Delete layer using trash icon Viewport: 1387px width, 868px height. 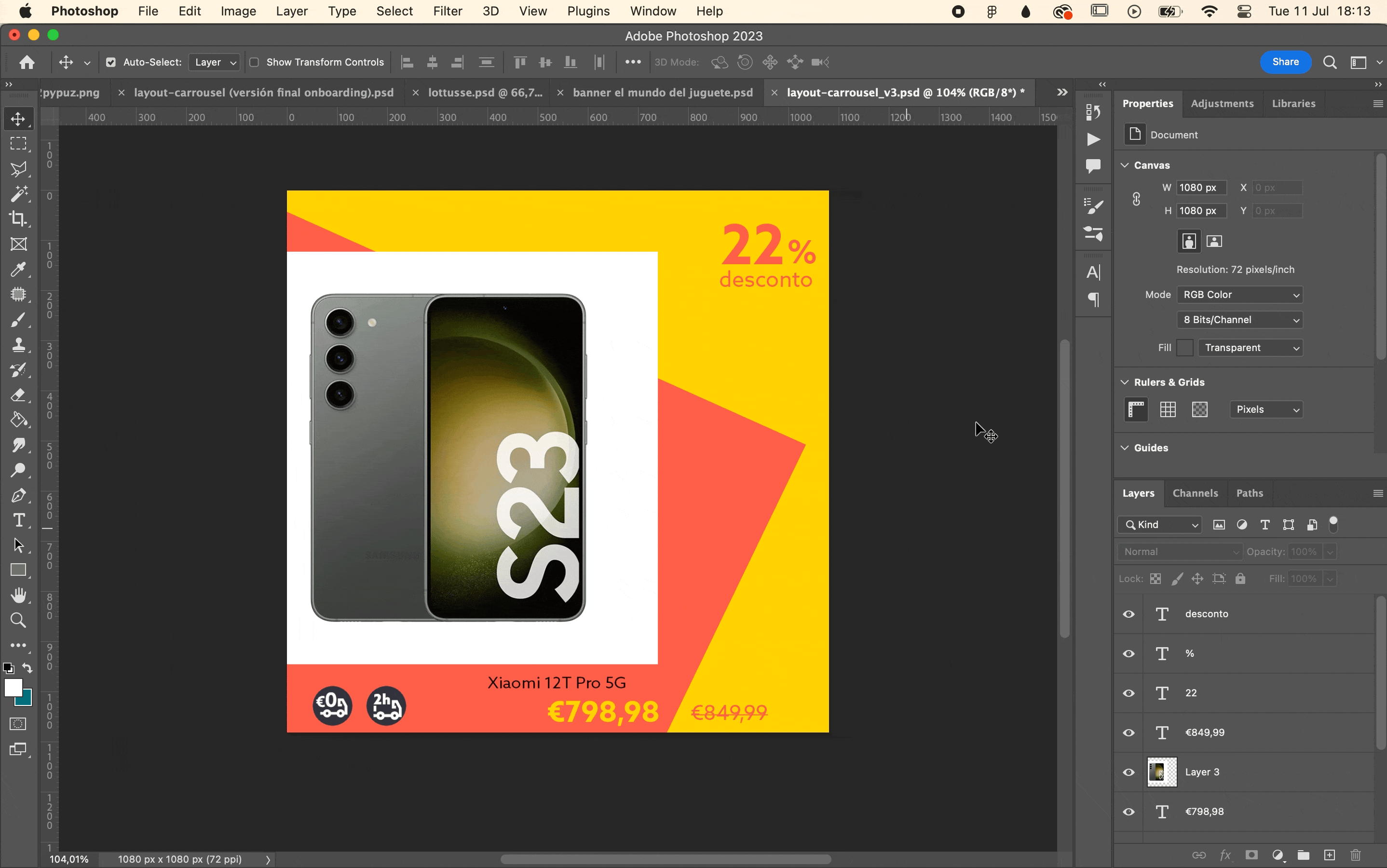pyautogui.click(x=1356, y=855)
